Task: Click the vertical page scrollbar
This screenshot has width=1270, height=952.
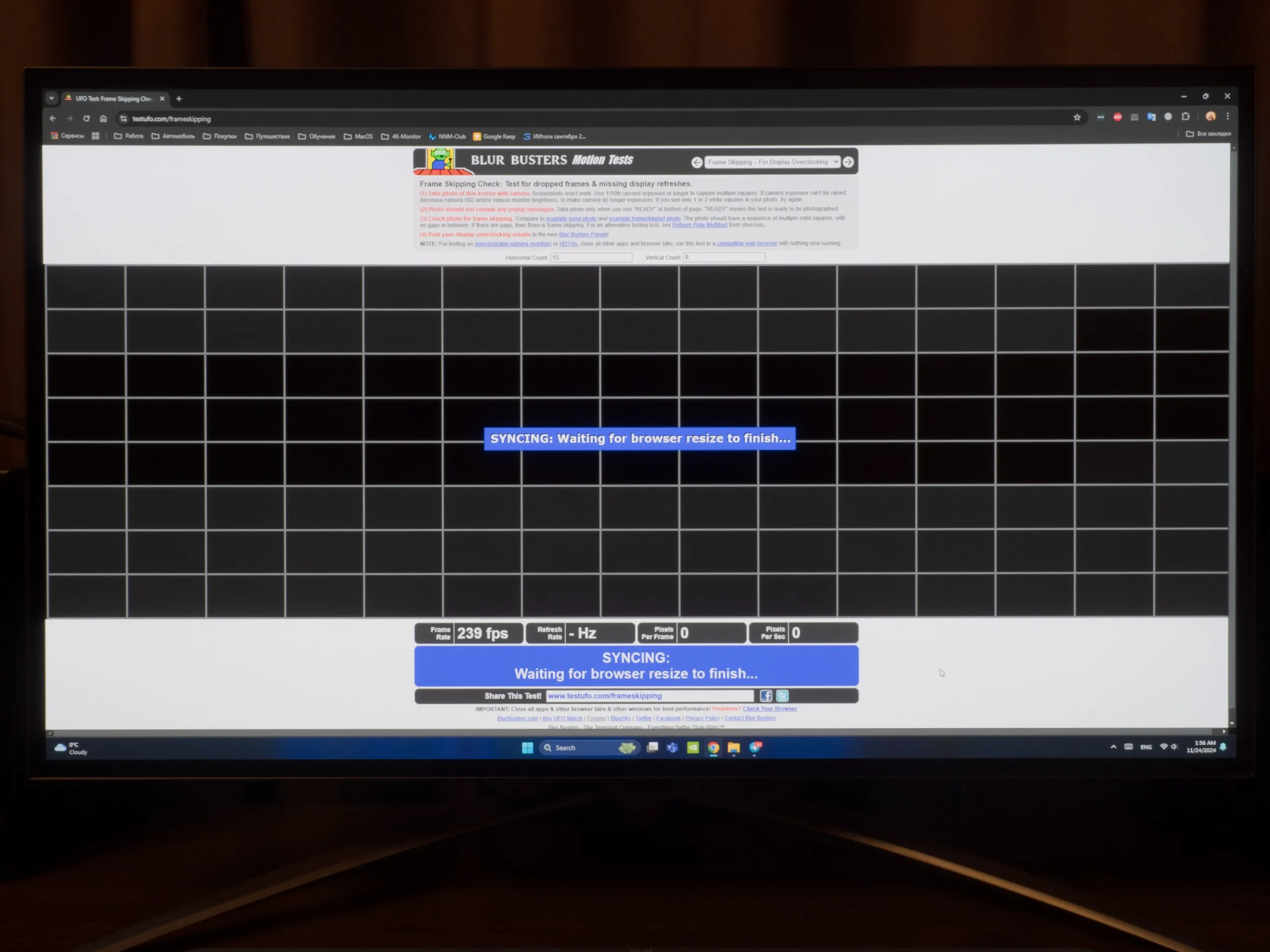Action: point(1232,436)
